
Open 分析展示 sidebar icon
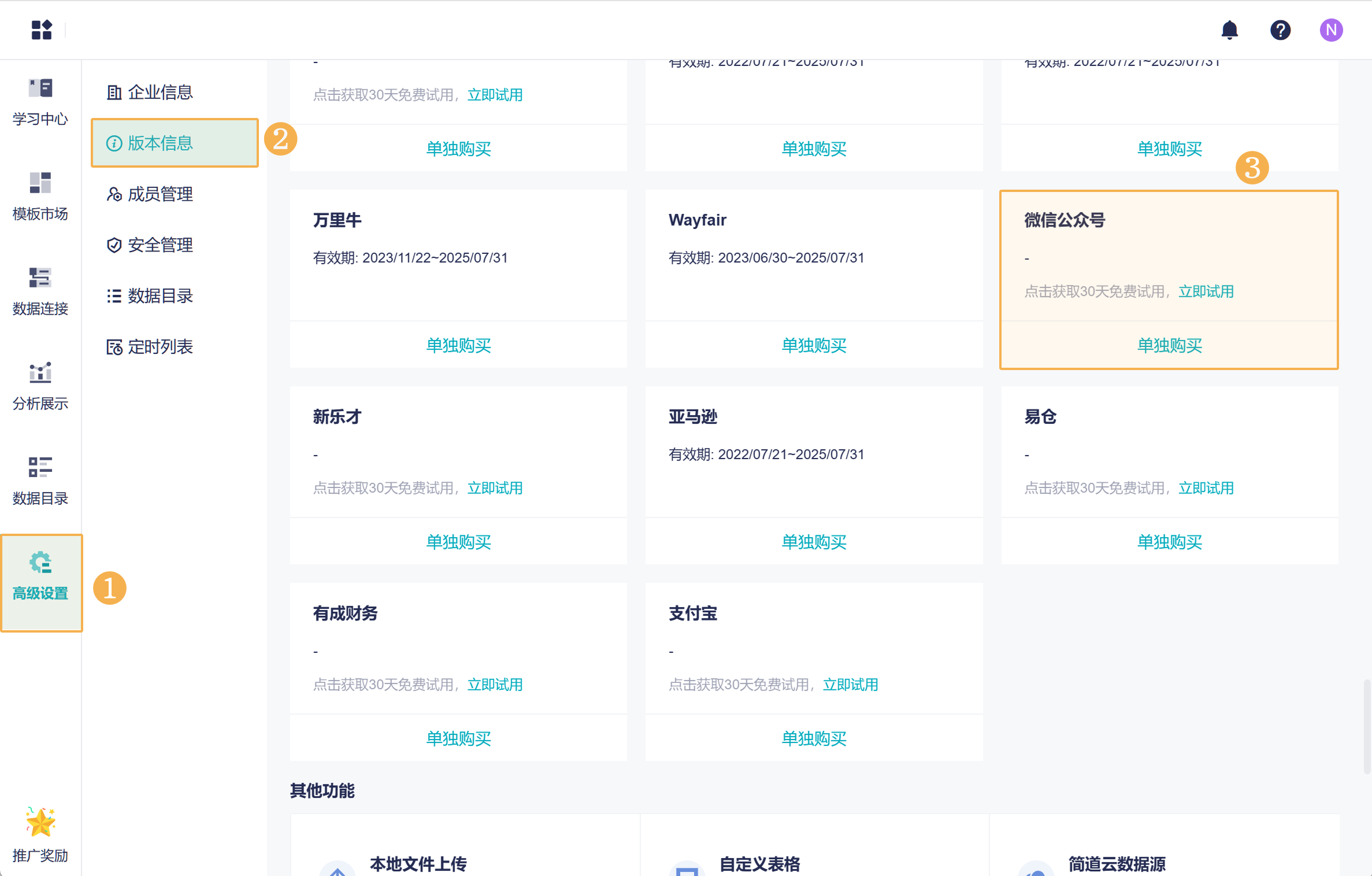40,386
